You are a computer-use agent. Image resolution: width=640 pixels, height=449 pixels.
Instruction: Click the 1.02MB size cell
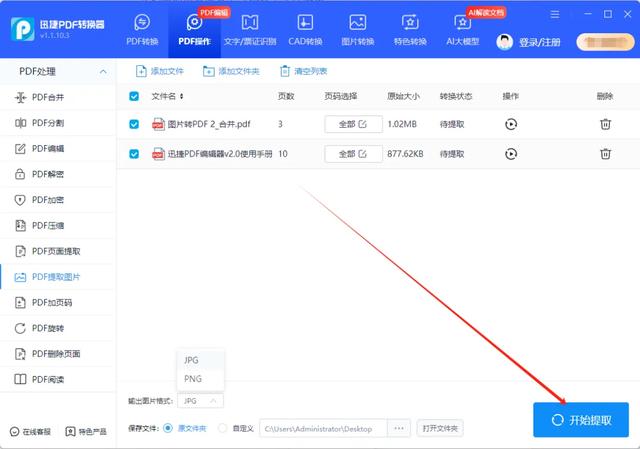click(402, 124)
